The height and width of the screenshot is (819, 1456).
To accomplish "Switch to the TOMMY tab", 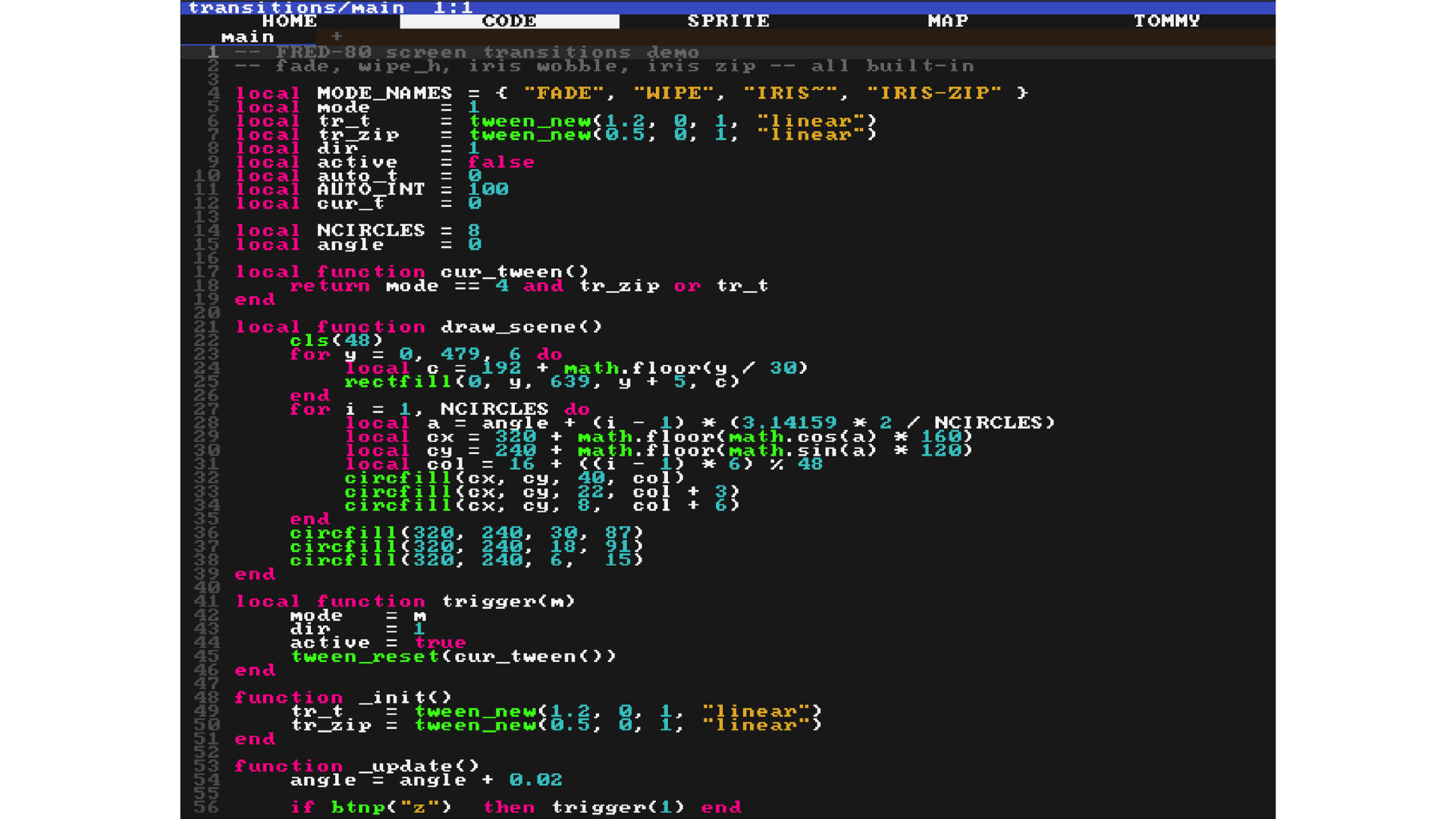I will (1166, 21).
